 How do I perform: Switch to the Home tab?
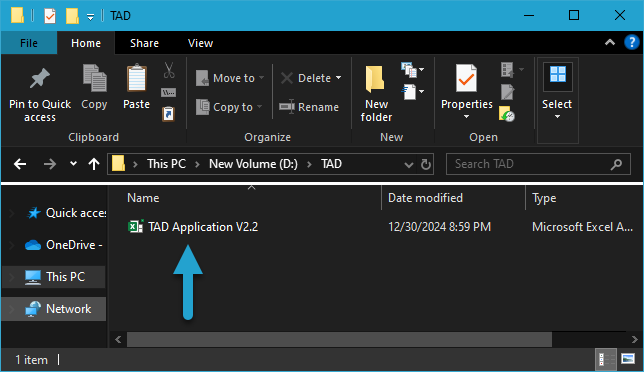click(x=86, y=43)
